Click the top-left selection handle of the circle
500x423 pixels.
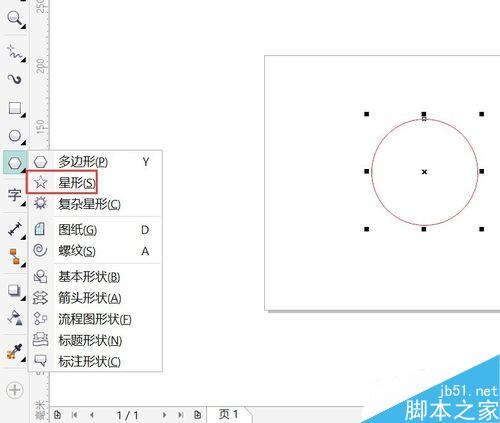pyautogui.click(x=367, y=114)
